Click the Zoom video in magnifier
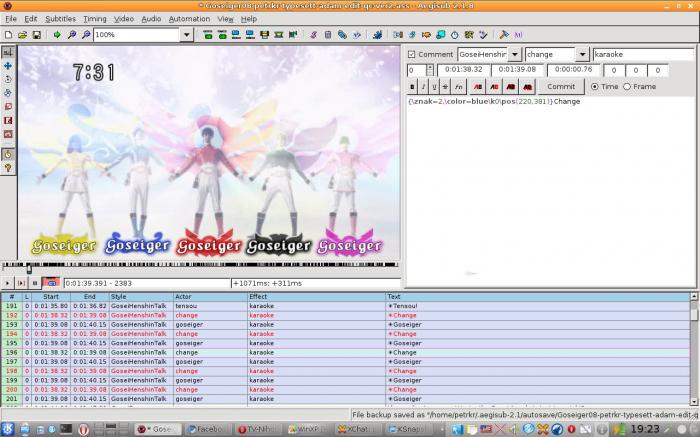700x437 pixels. tap(71, 35)
